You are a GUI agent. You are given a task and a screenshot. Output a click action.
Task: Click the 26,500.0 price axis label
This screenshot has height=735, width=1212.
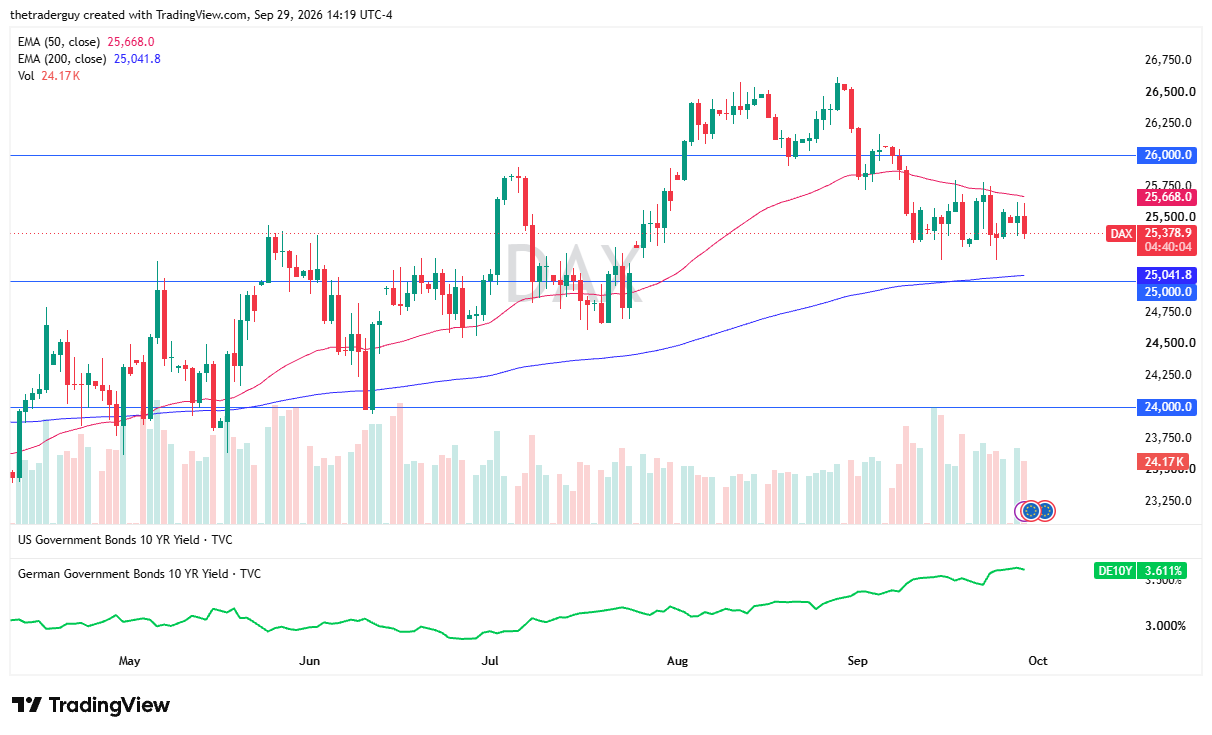(x=1168, y=92)
